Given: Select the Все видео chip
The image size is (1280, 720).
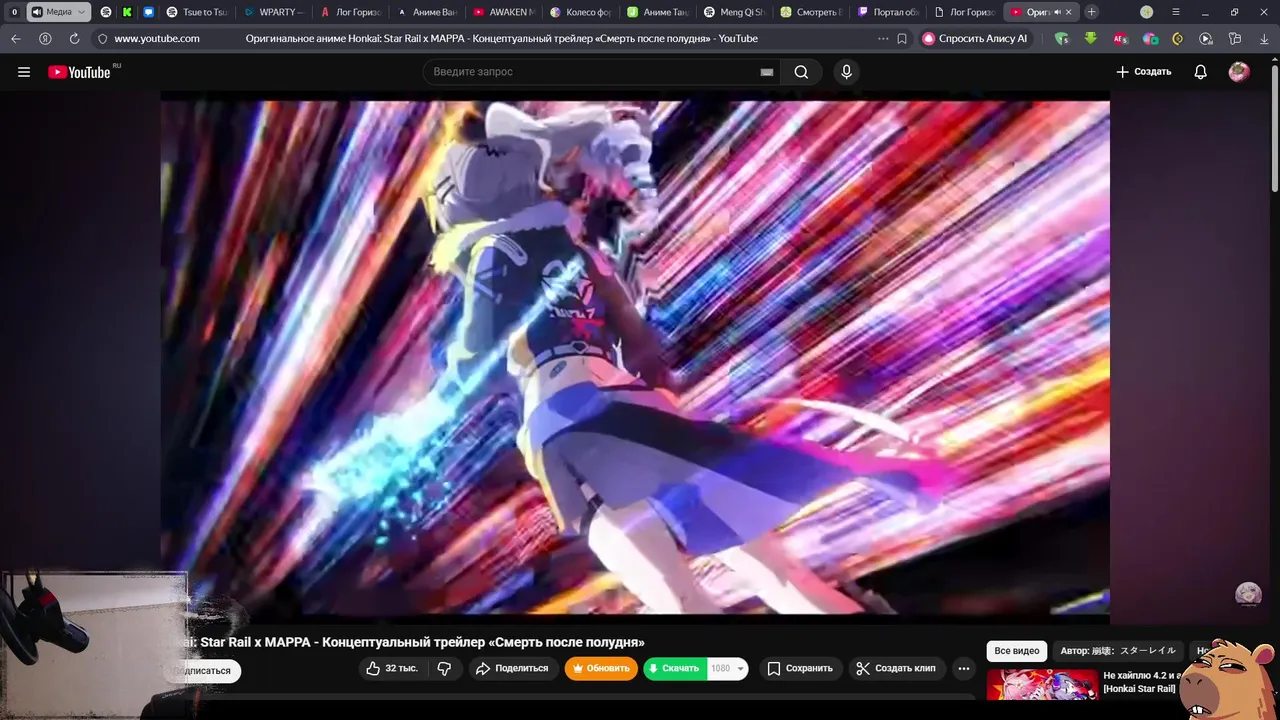Looking at the screenshot, I should pos(1017,651).
